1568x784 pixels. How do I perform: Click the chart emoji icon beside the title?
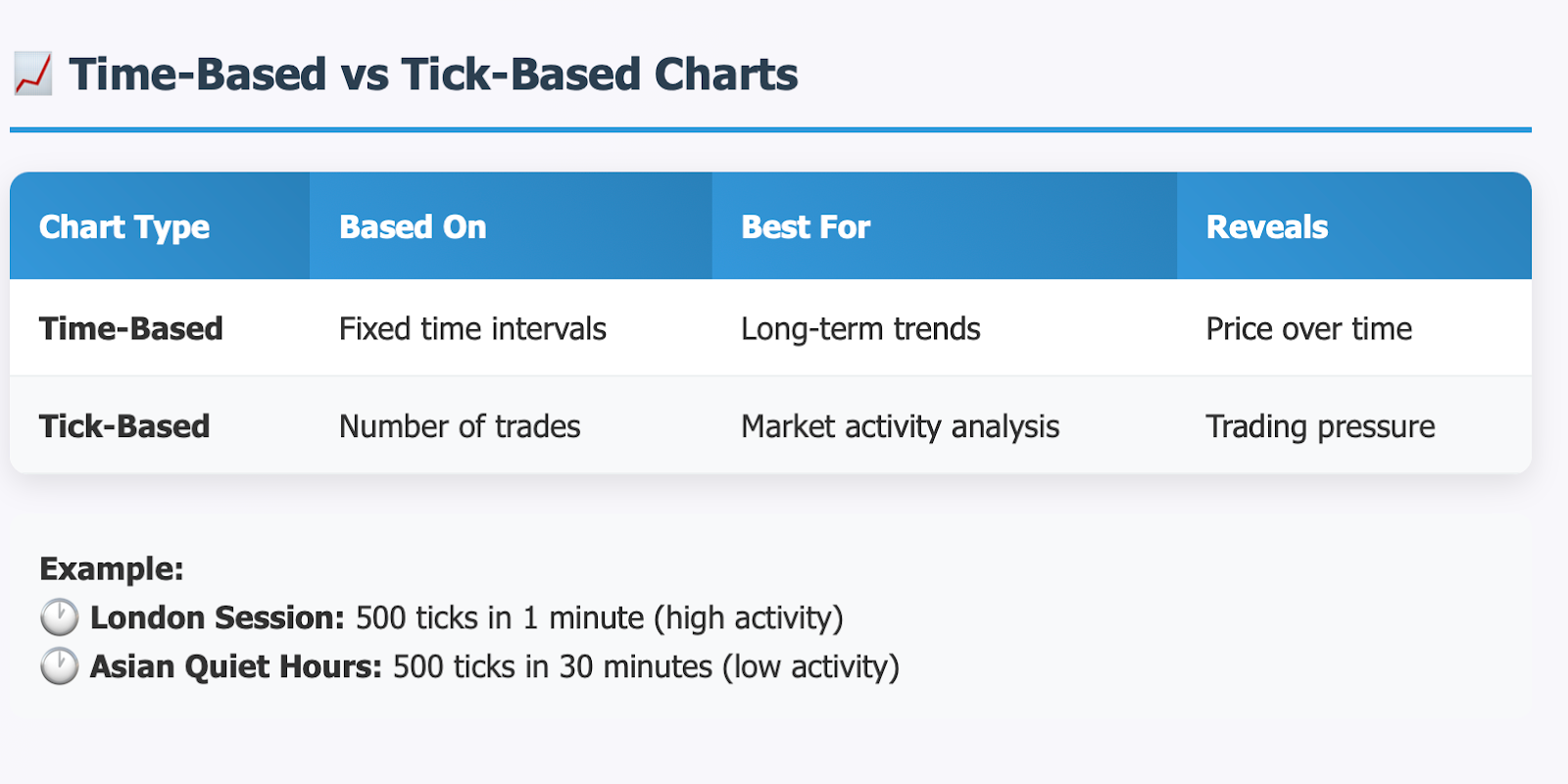(32, 74)
